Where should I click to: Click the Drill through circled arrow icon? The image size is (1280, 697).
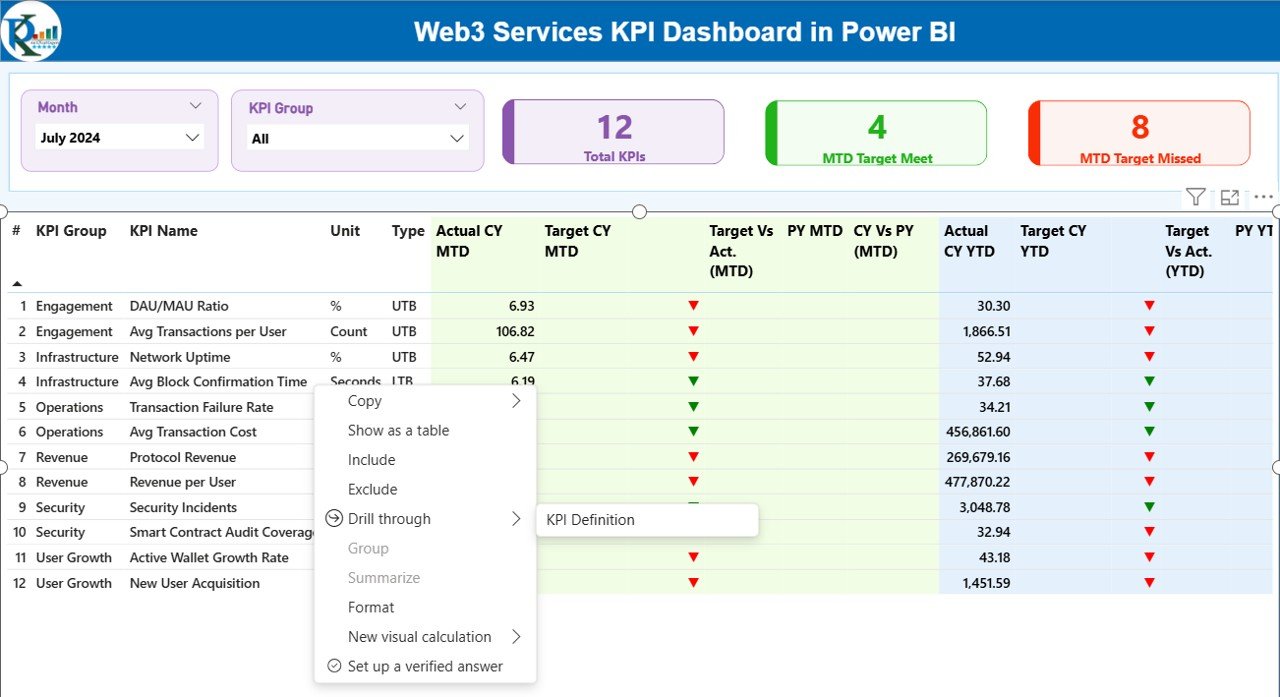tap(334, 519)
